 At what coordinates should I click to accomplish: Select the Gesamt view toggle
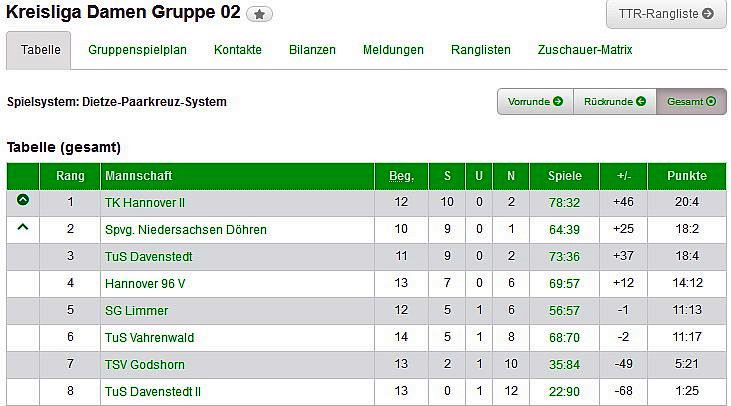point(691,101)
